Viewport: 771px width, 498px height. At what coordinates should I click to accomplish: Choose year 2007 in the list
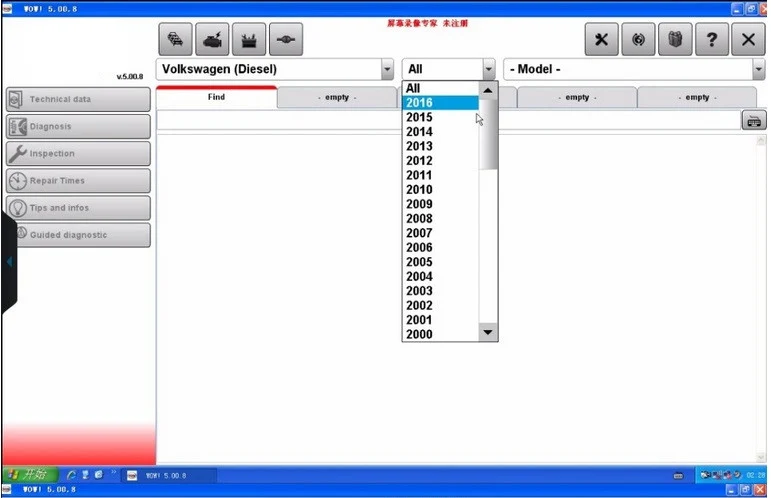440,233
